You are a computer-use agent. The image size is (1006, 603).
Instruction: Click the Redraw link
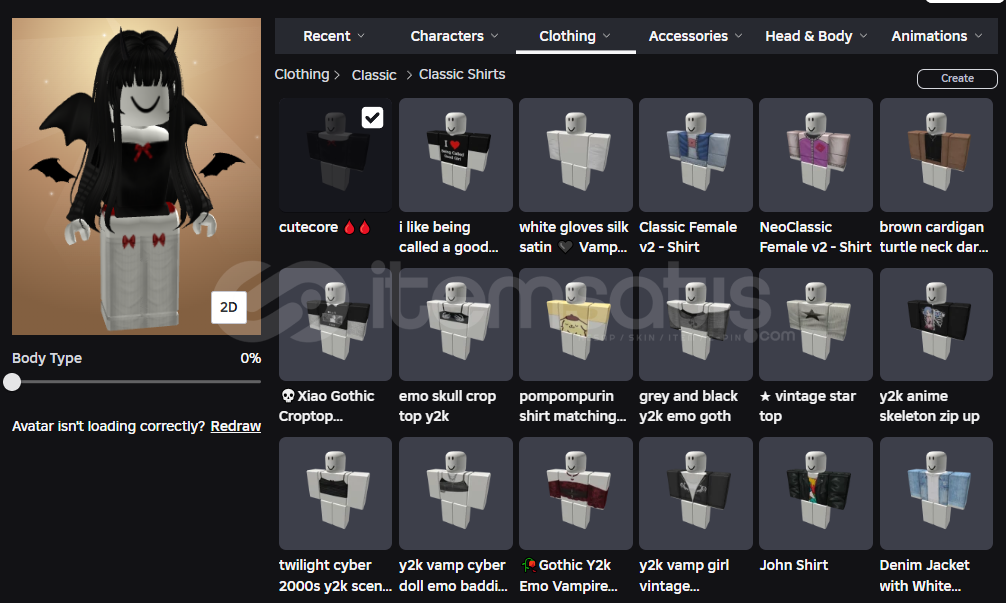coord(235,426)
